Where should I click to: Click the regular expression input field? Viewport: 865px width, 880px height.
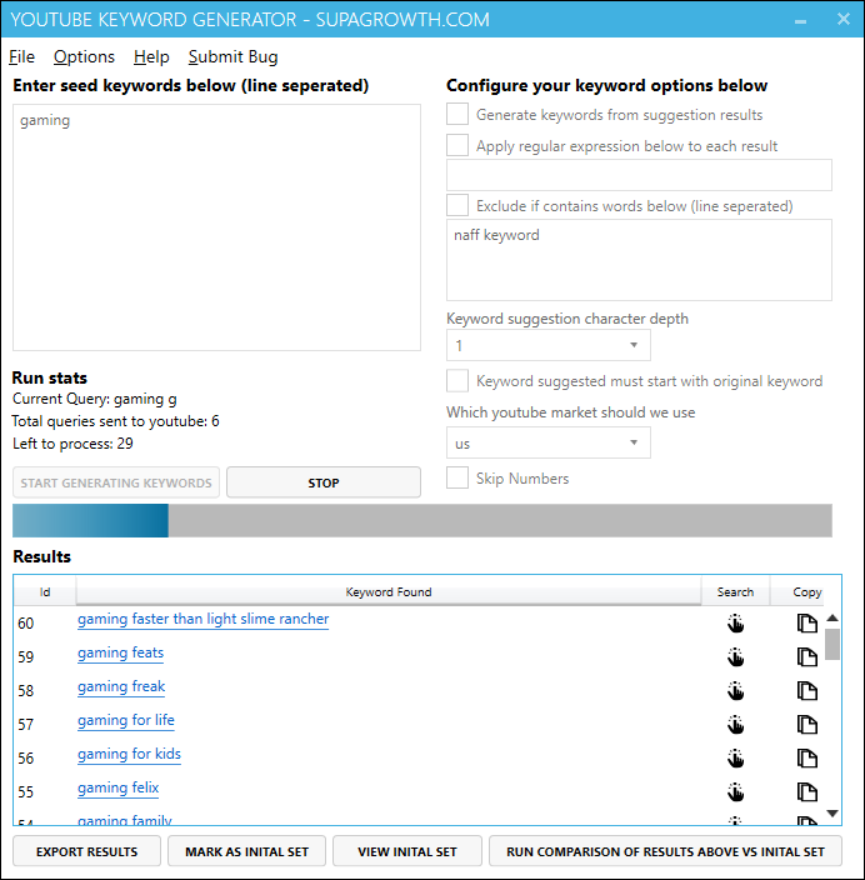(x=639, y=175)
